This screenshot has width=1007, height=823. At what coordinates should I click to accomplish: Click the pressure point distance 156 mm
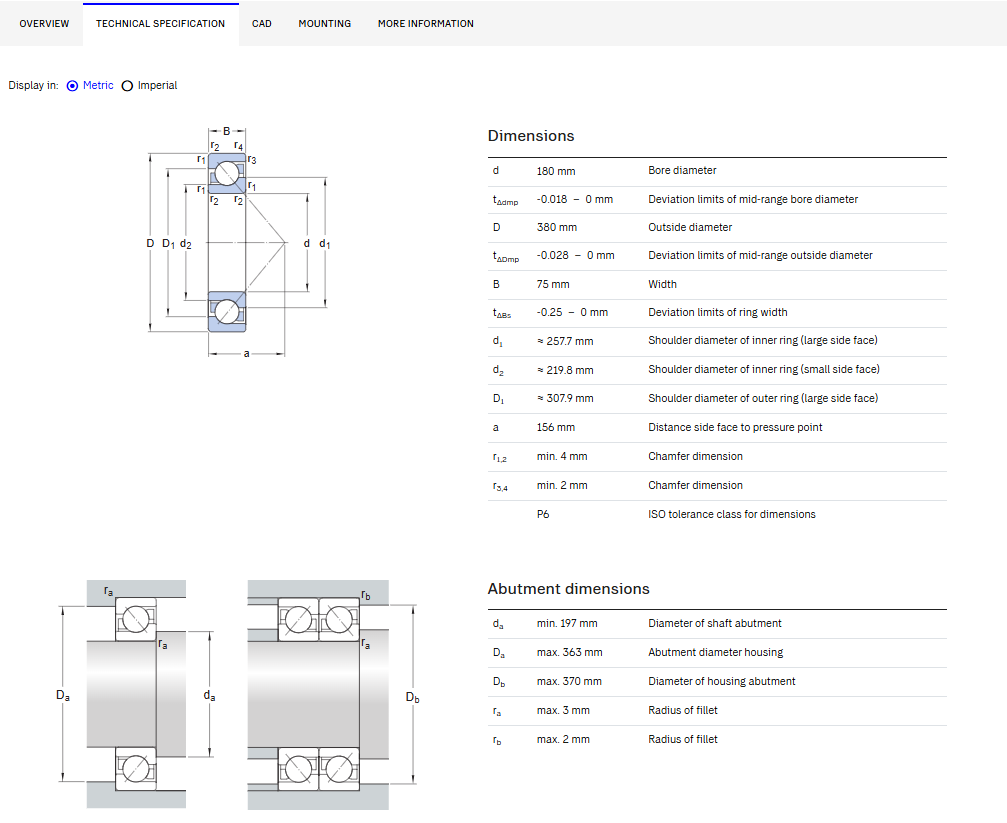tap(556, 427)
